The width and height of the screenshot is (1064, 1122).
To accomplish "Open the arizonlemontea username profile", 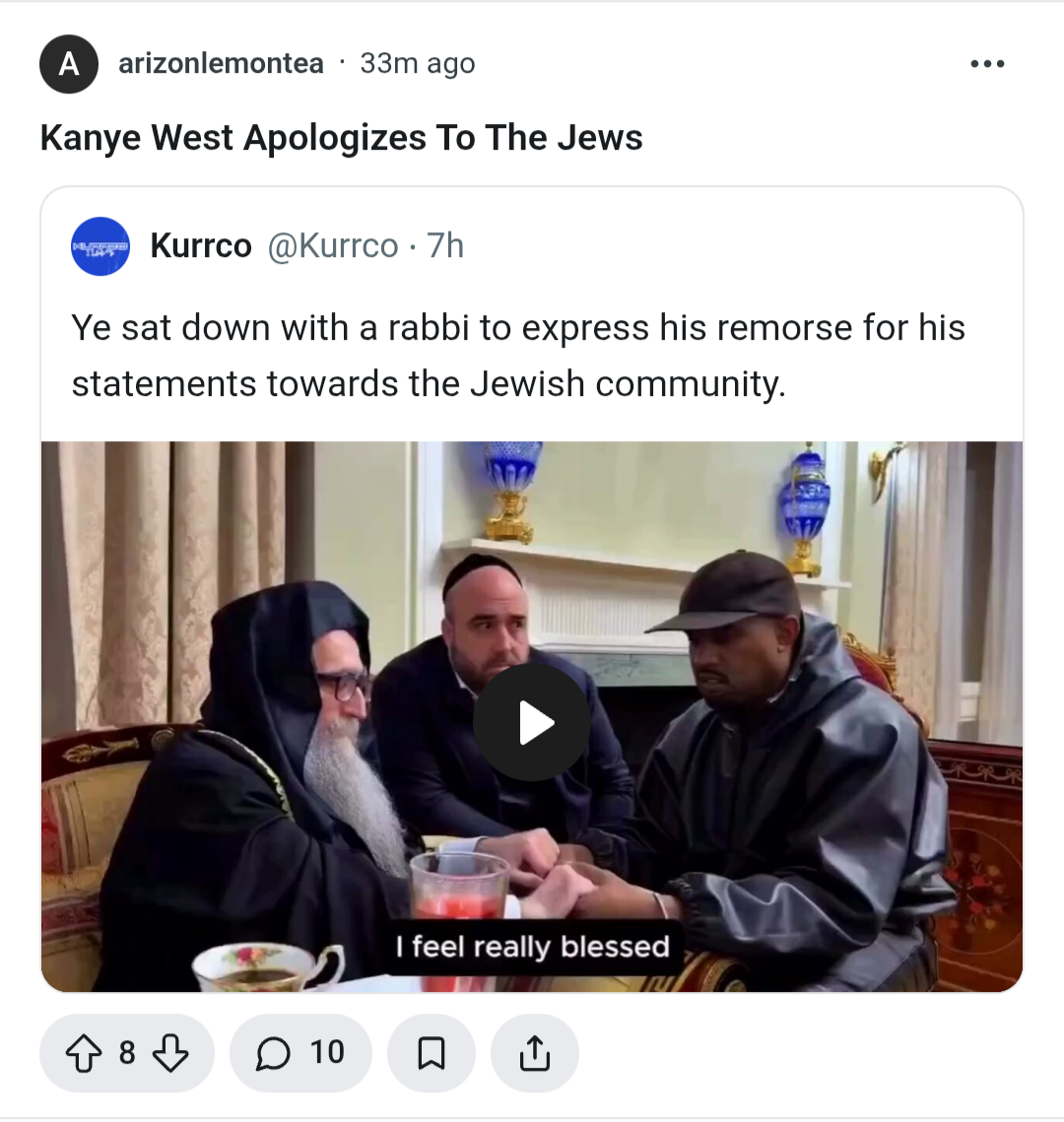I will [221, 64].
